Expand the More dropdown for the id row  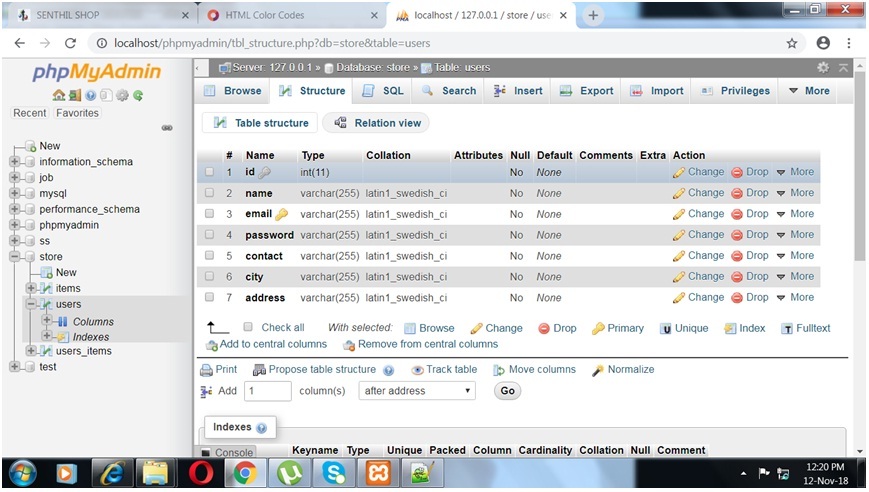[795, 172]
